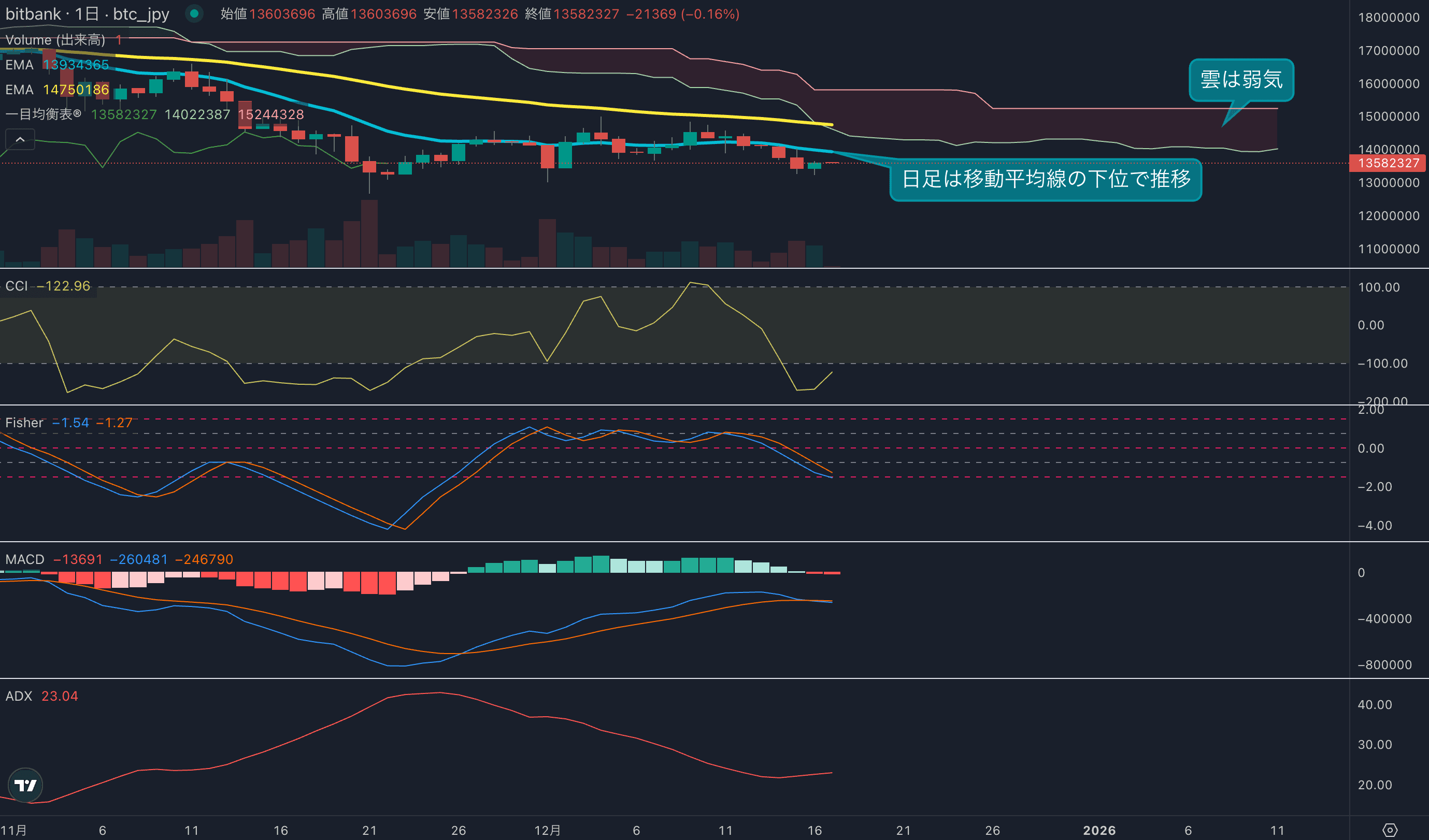Open chart settings gear icon
1429x840 pixels.
point(1390,830)
